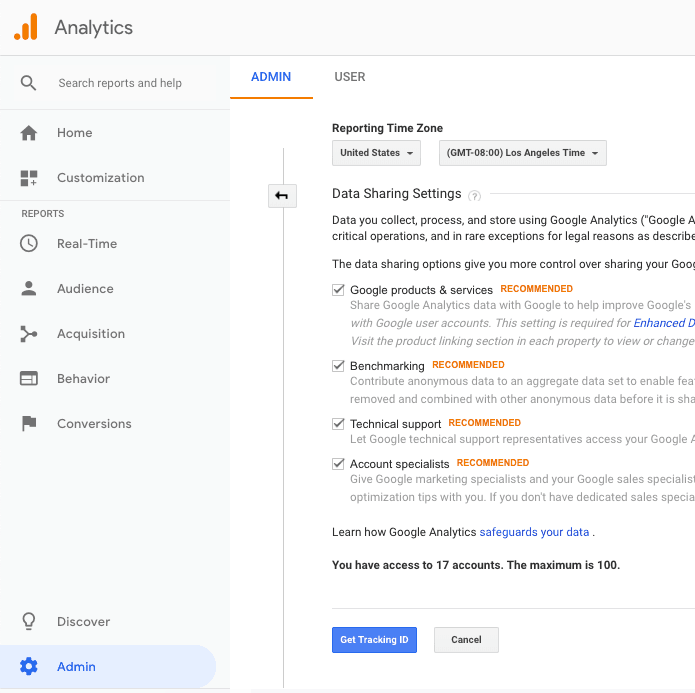This screenshot has width=695, height=693.
Task: Click the Cancel button
Action: click(x=466, y=640)
